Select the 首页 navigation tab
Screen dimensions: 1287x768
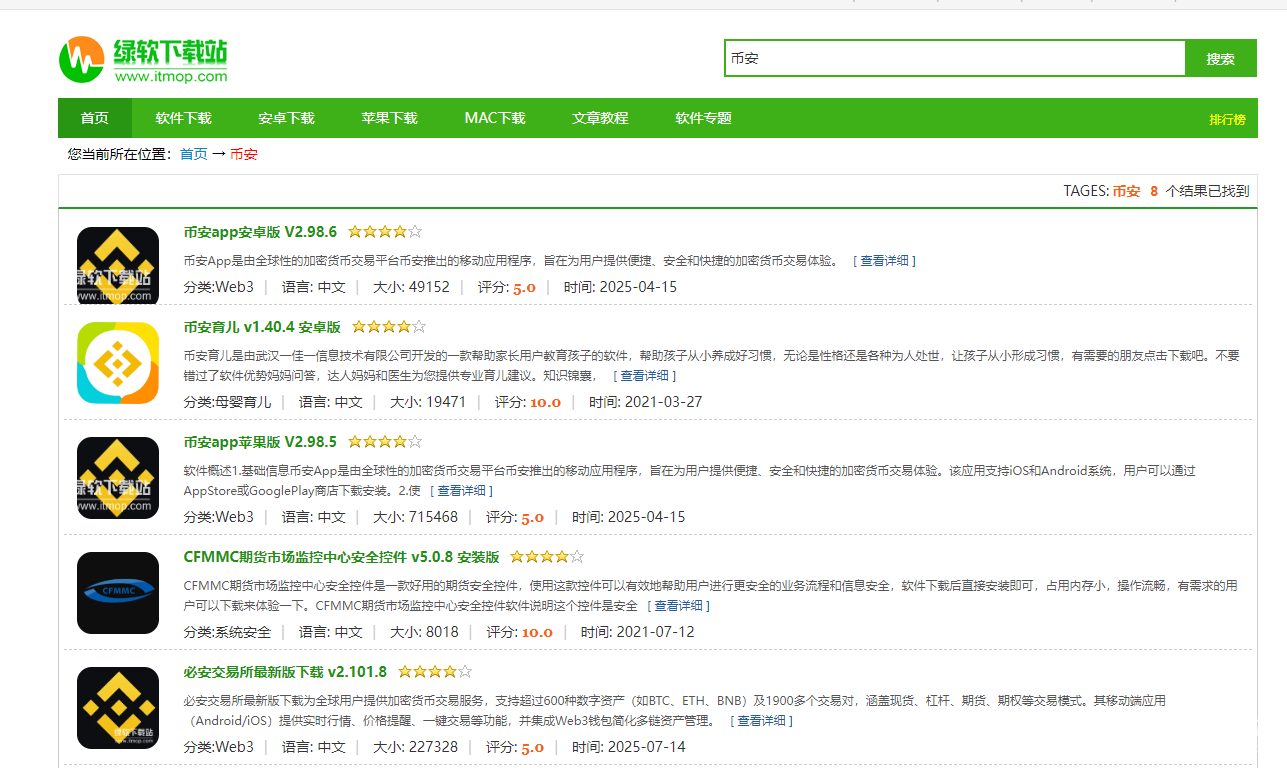pos(95,118)
